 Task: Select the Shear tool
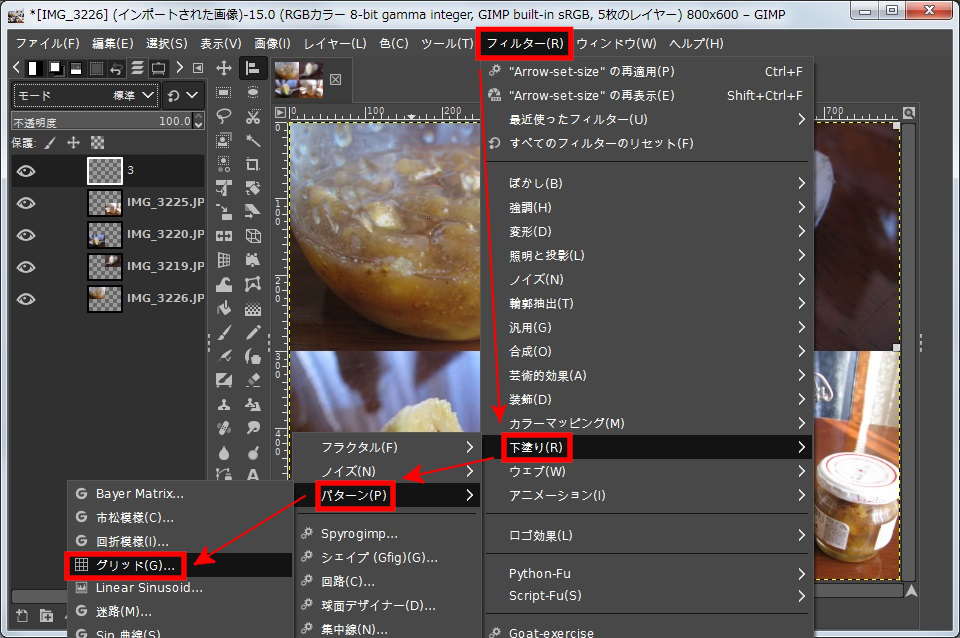click(252, 212)
